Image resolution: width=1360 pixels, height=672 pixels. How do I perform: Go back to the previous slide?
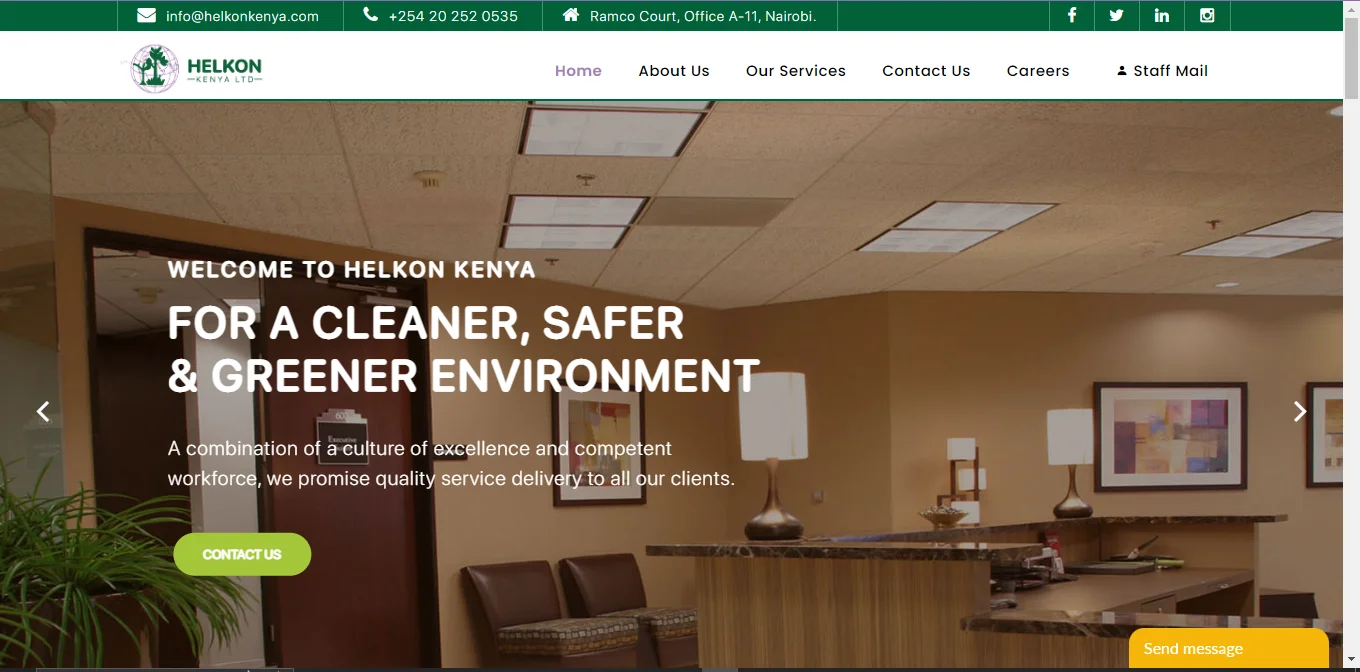43,410
